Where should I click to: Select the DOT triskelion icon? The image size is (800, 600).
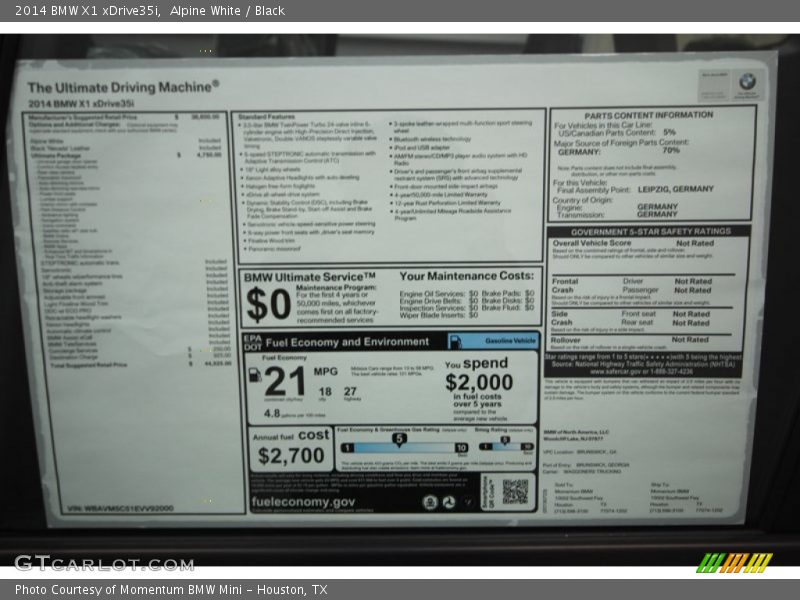449,501
